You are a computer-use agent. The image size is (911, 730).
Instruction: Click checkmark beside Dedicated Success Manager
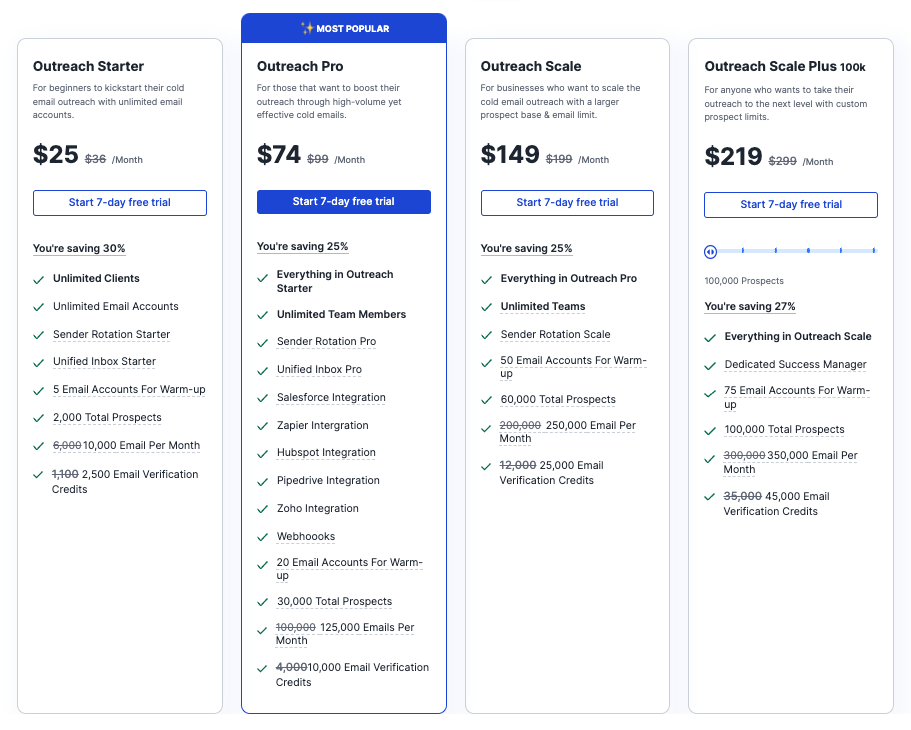pyautogui.click(x=711, y=365)
